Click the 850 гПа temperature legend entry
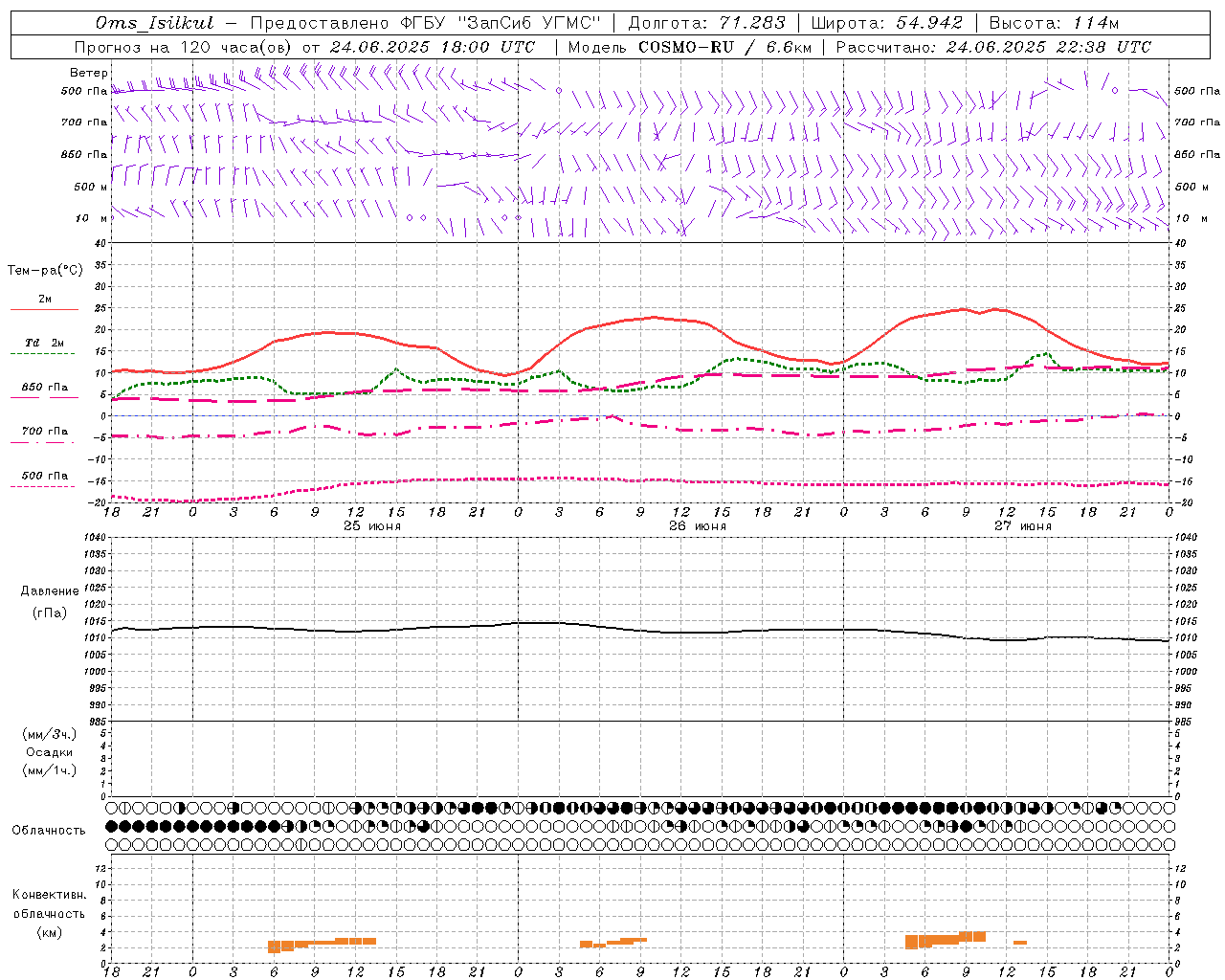 [x=45, y=387]
